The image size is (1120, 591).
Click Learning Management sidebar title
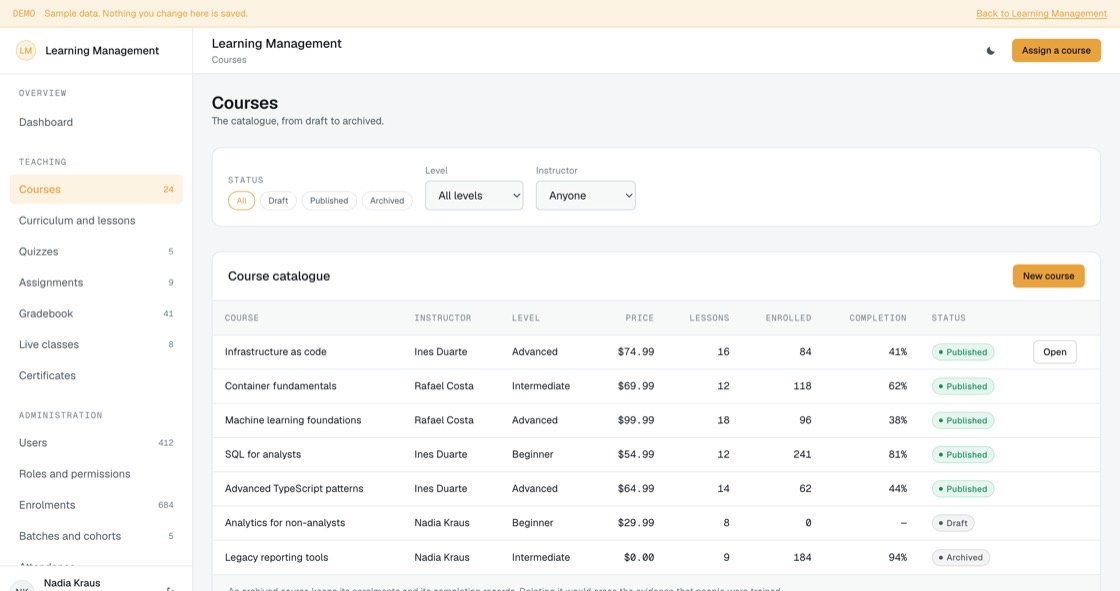click(102, 51)
